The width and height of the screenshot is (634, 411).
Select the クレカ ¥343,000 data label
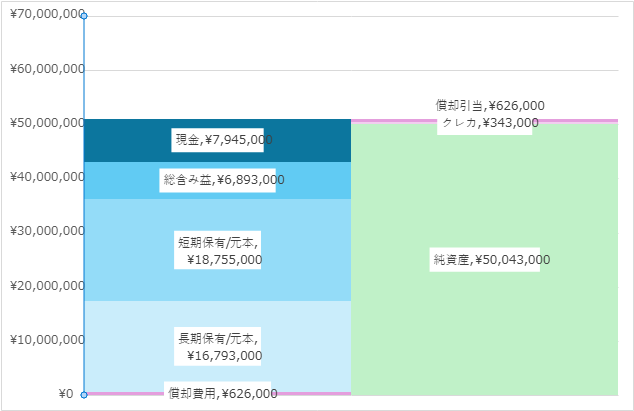[490, 123]
